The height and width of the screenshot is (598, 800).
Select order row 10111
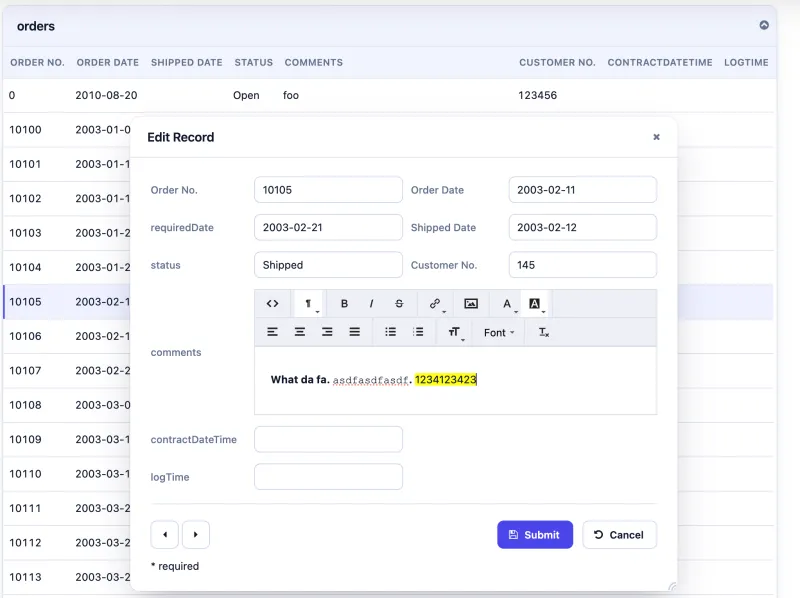tap(67, 508)
